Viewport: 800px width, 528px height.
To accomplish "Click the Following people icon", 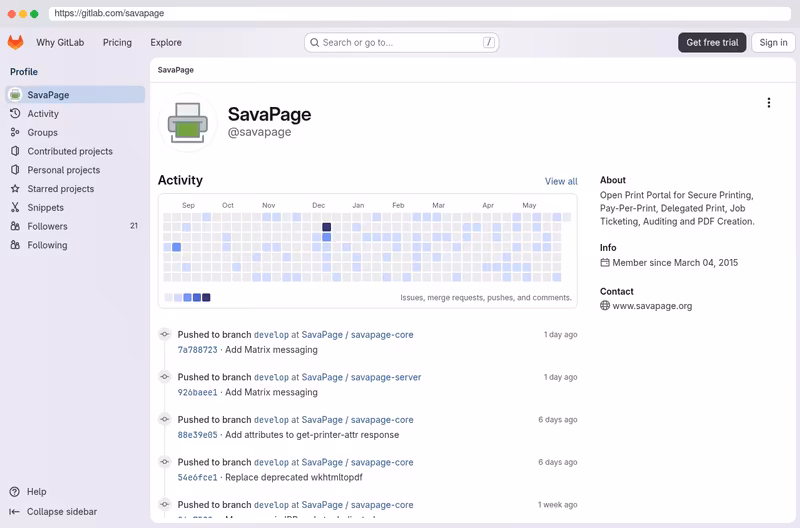I will (x=15, y=245).
